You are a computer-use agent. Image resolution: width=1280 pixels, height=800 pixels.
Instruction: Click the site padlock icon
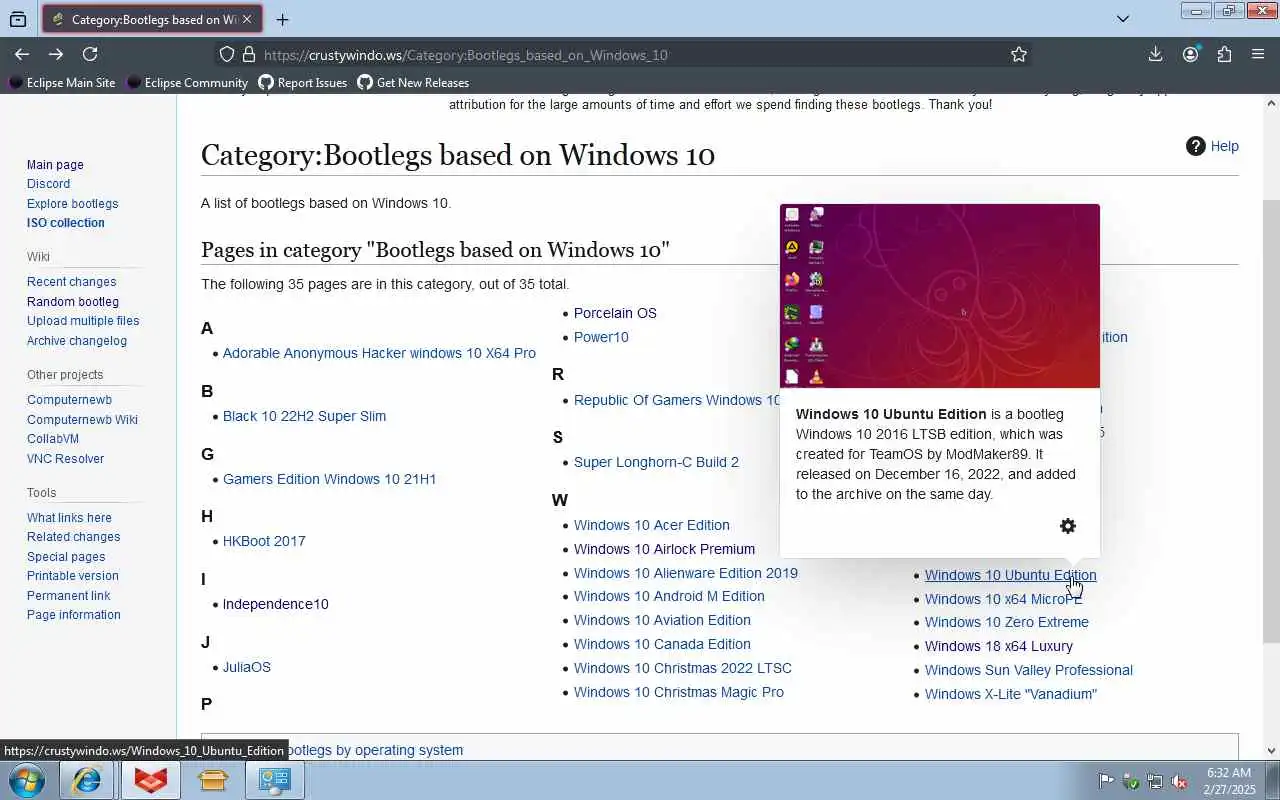[248, 55]
